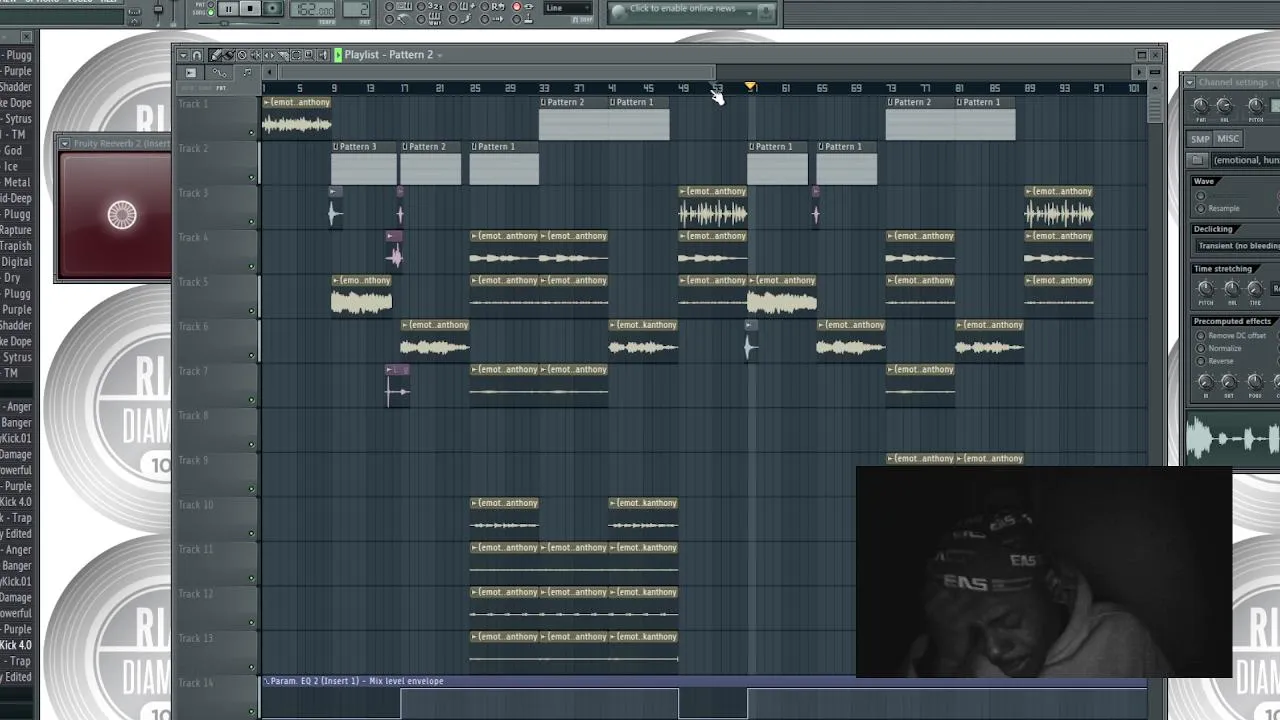
Task: Toggle the mute dot on Track 3
Action: coord(252,222)
